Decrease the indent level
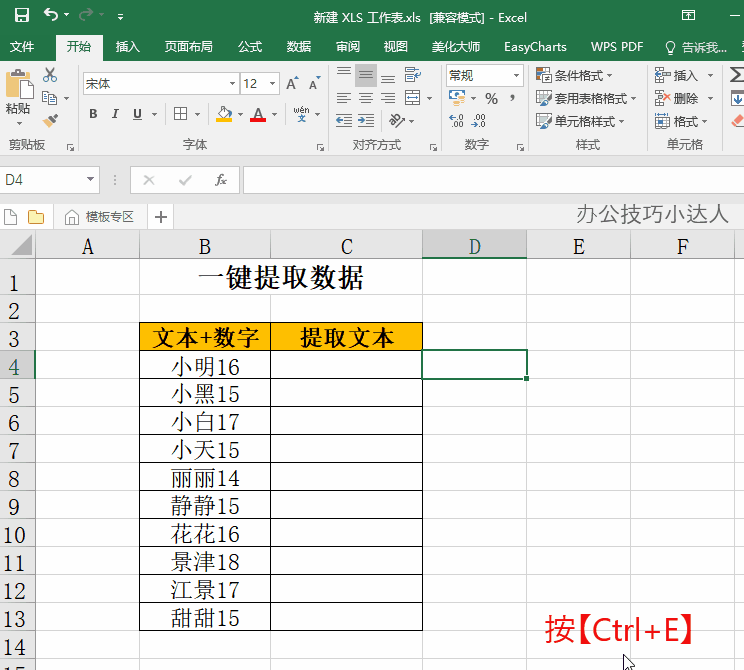The height and width of the screenshot is (670, 744). 344,121
